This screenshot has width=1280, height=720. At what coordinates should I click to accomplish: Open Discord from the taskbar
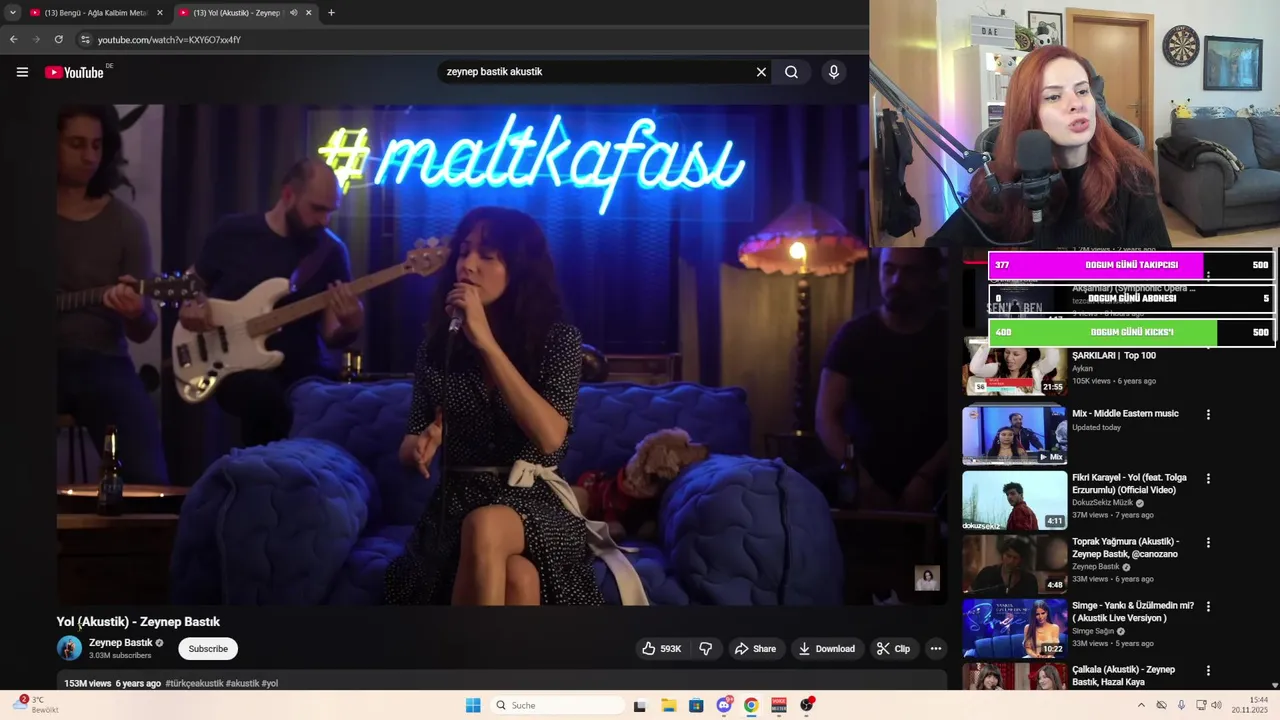point(724,705)
